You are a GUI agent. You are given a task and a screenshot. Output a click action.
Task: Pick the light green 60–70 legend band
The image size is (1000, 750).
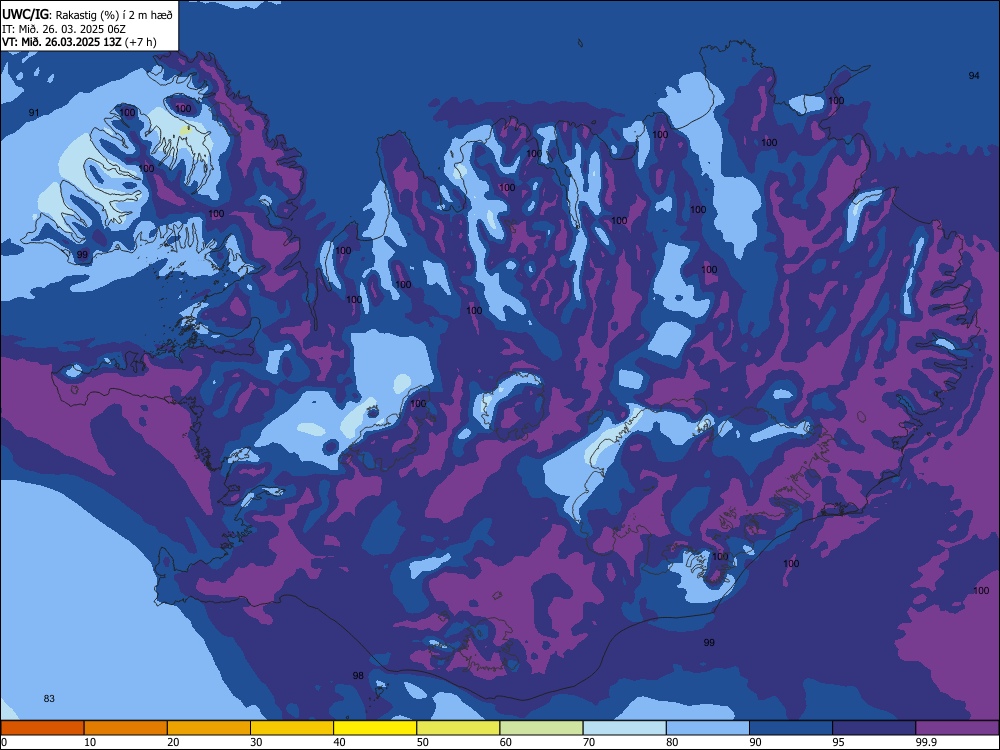tap(541, 728)
